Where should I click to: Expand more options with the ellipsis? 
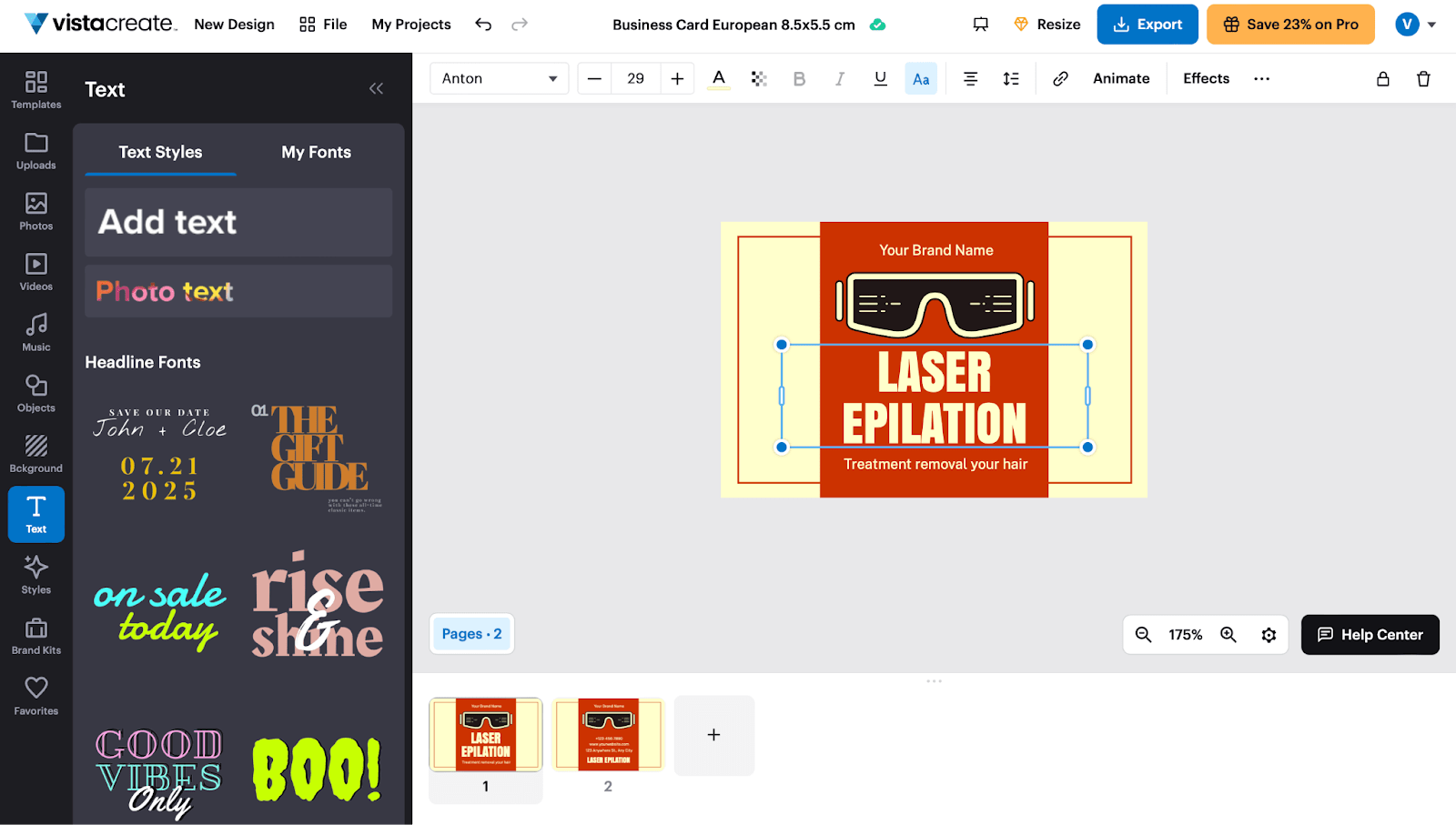pyautogui.click(x=1261, y=78)
